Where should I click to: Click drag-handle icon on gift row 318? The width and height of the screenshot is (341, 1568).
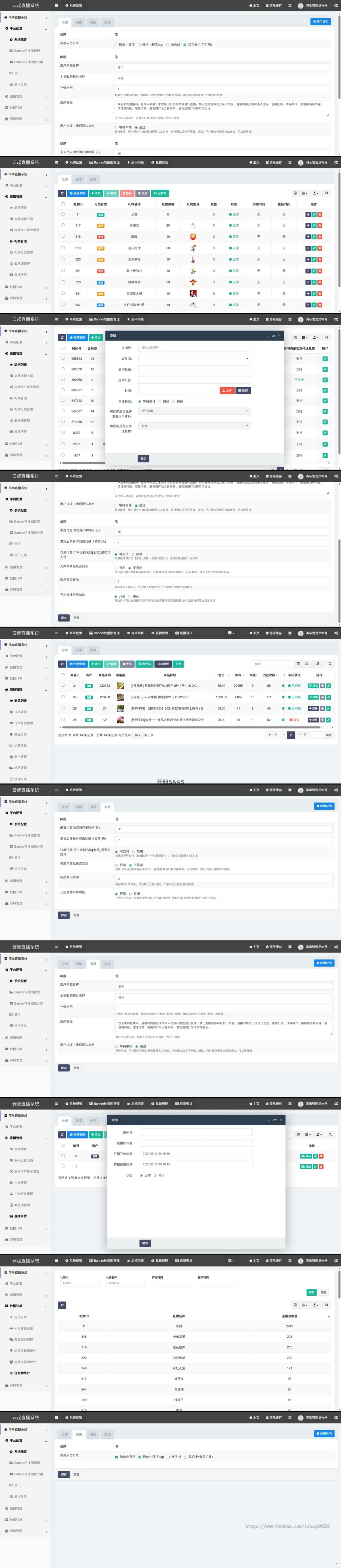pos(307,237)
